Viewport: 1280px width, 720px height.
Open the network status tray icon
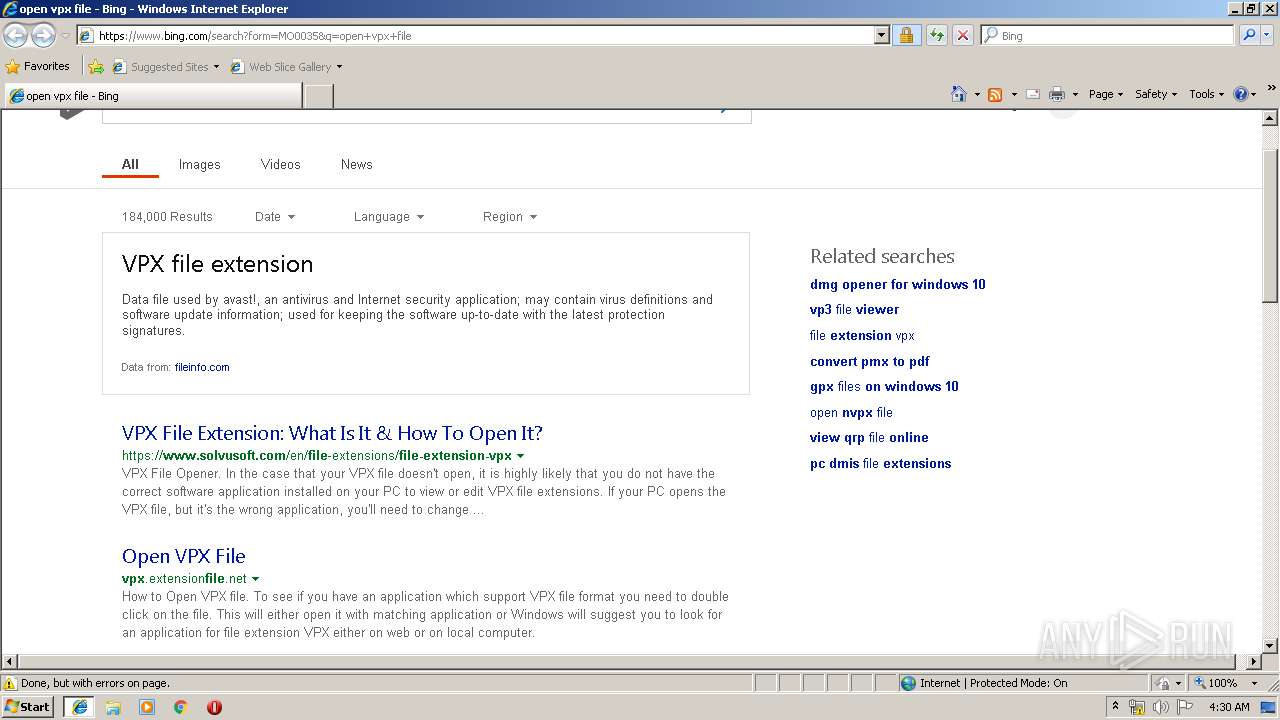1137,707
